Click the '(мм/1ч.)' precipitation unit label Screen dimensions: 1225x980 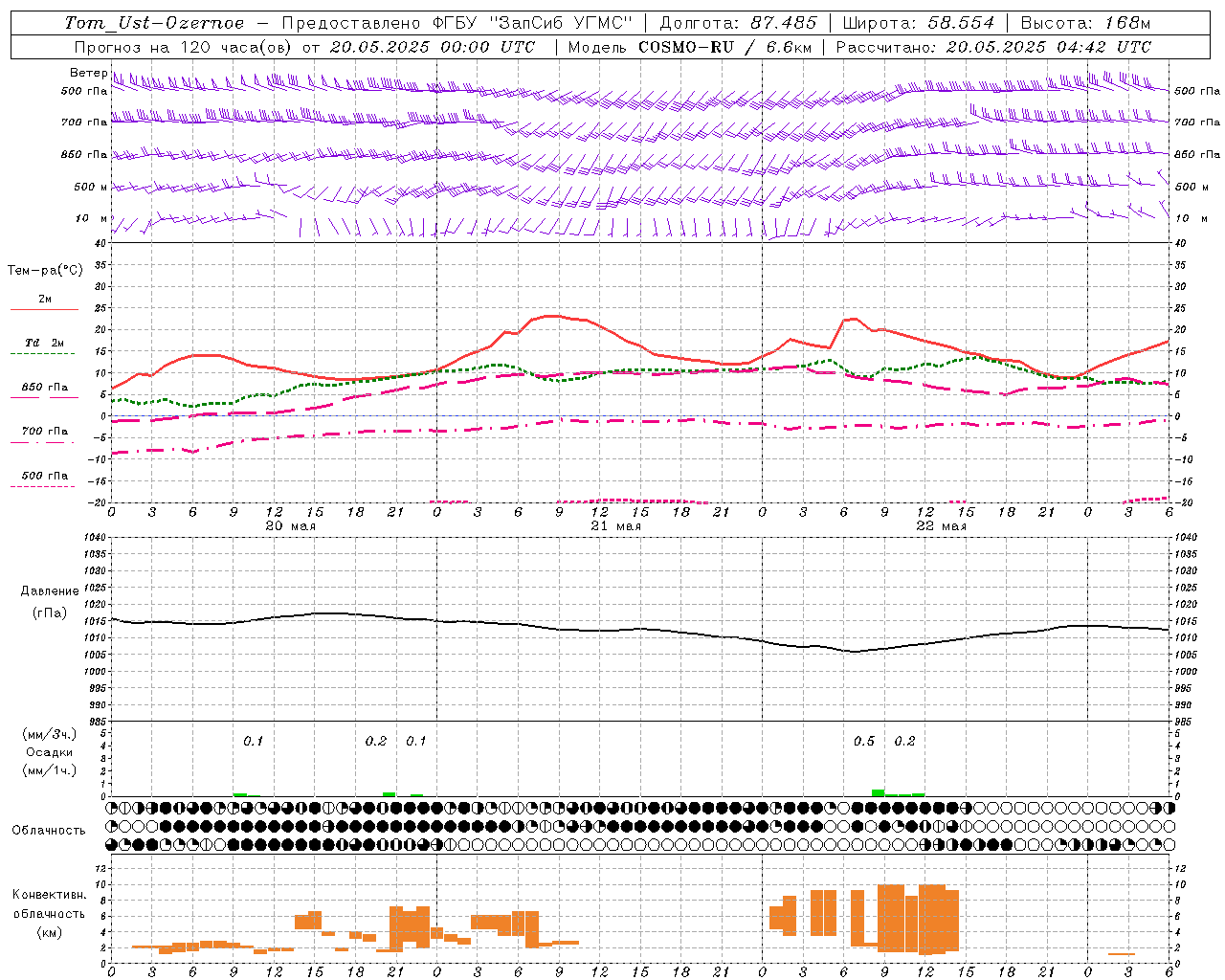pyautogui.click(x=50, y=770)
